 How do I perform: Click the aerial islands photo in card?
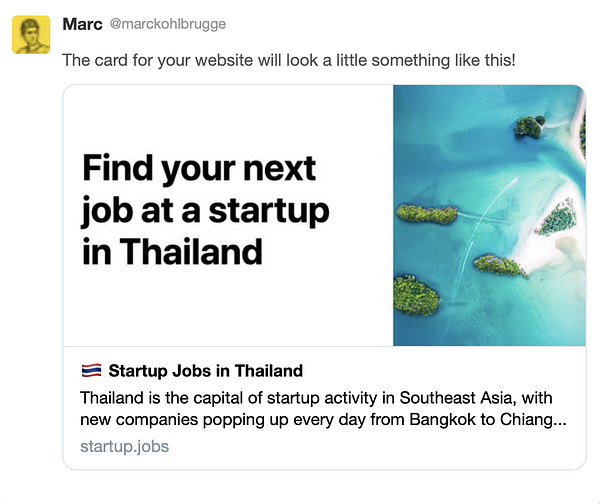(488, 215)
